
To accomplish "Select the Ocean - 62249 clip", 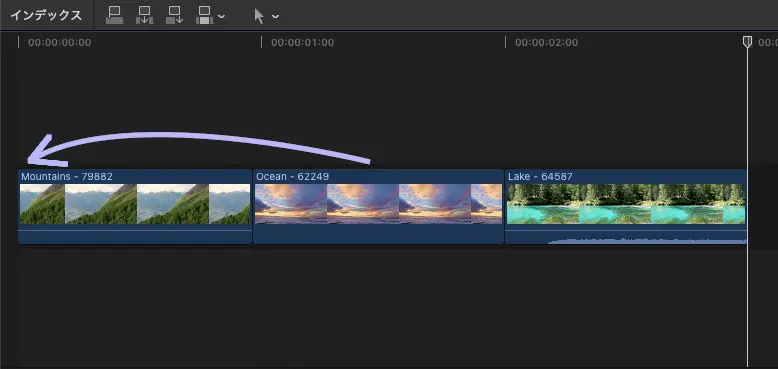I will tap(379, 206).
